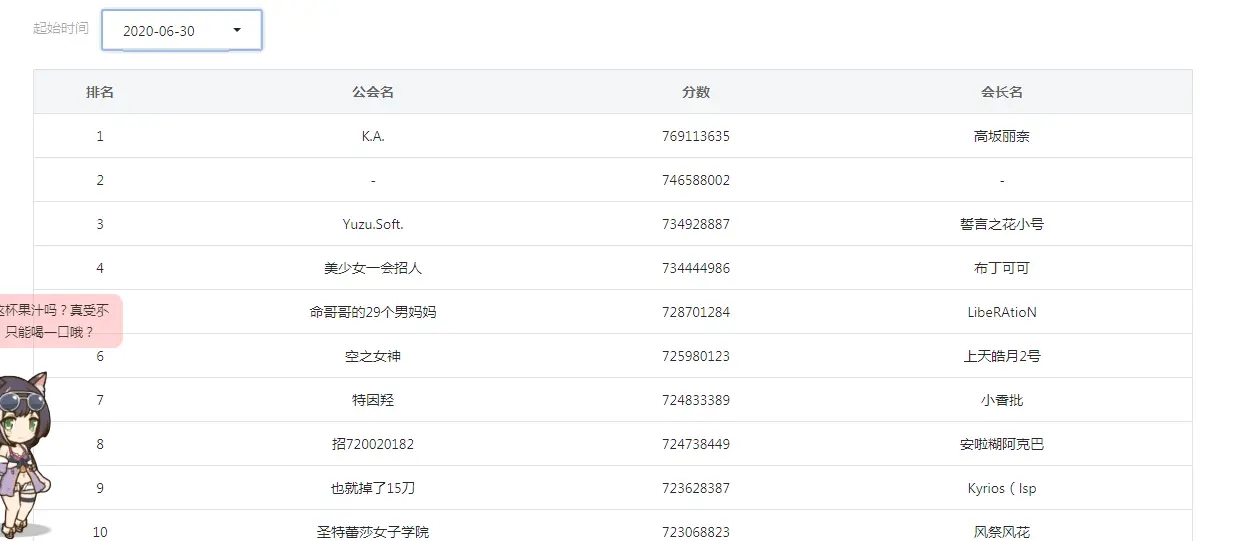Click the dropdown arrow in the date selector

click(237, 30)
